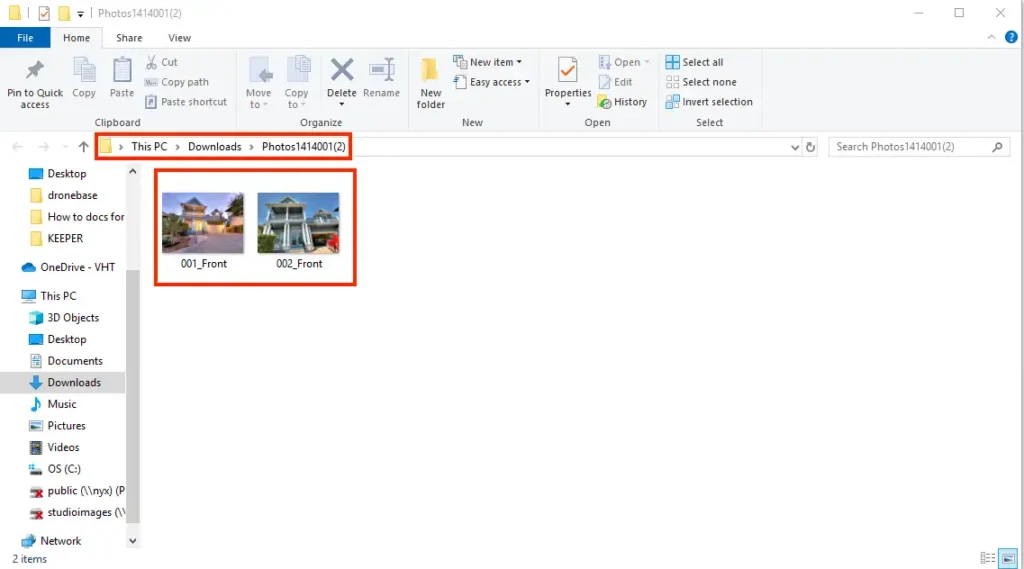This screenshot has height=569, width=1024.
Task: Switch to the Share ribbon tab
Action: click(129, 38)
